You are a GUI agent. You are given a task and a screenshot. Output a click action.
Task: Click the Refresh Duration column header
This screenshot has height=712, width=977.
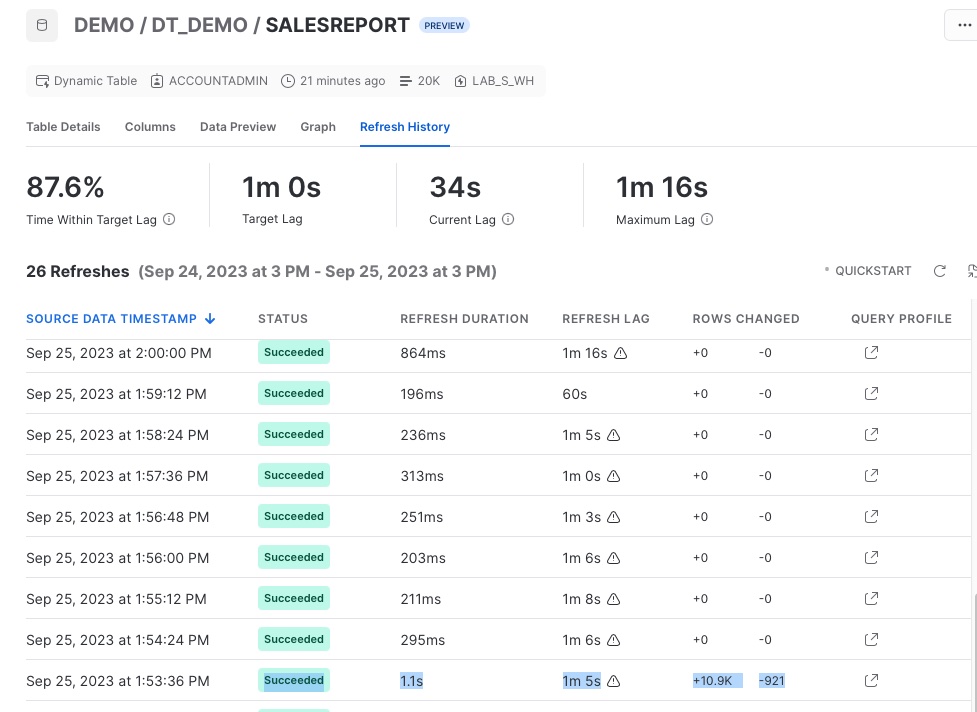464,319
